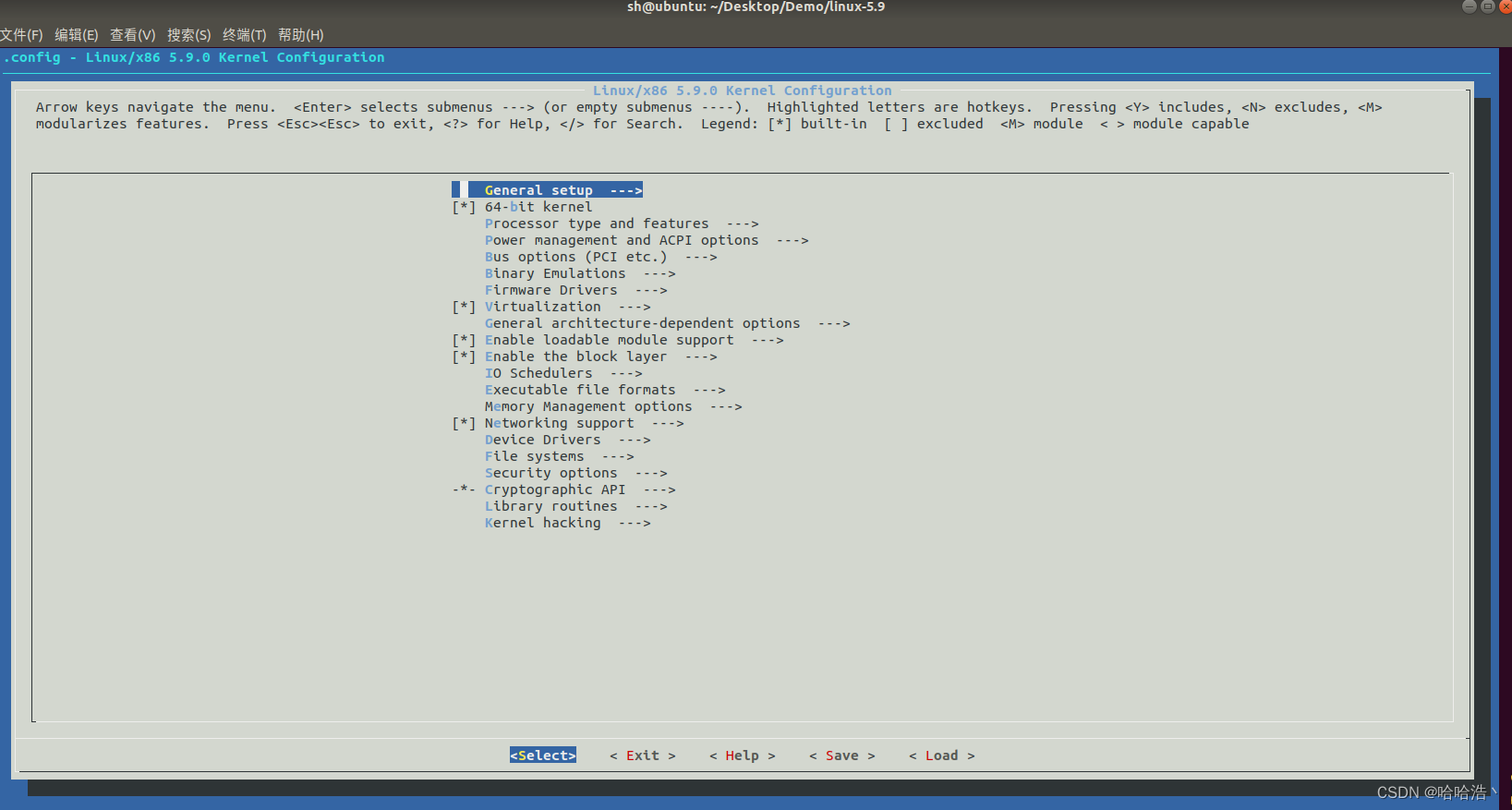The image size is (1512, 810).
Task: Click the .config Kernel Configuration header text
Action: click(x=194, y=57)
